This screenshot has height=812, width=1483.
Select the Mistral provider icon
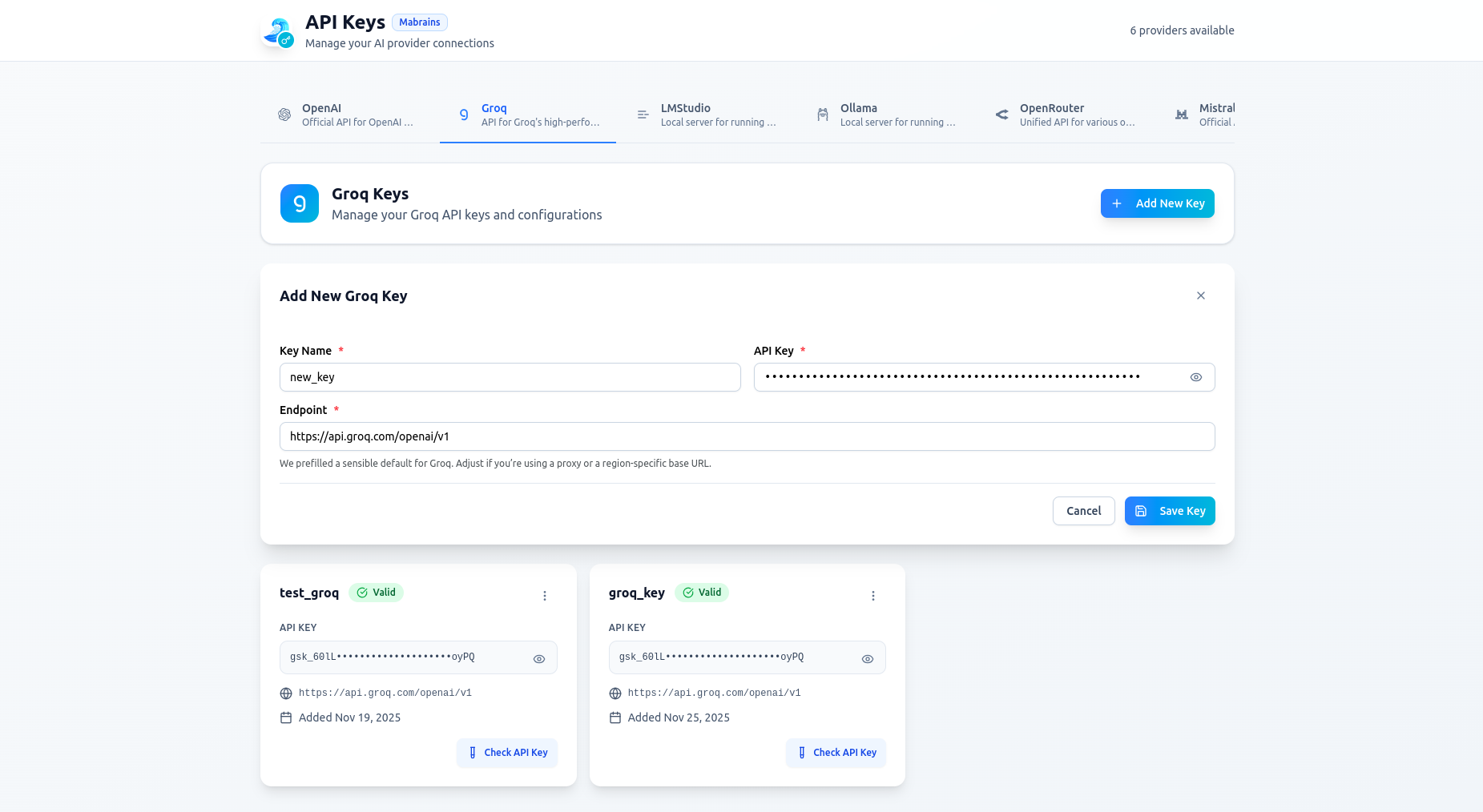click(1182, 115)
